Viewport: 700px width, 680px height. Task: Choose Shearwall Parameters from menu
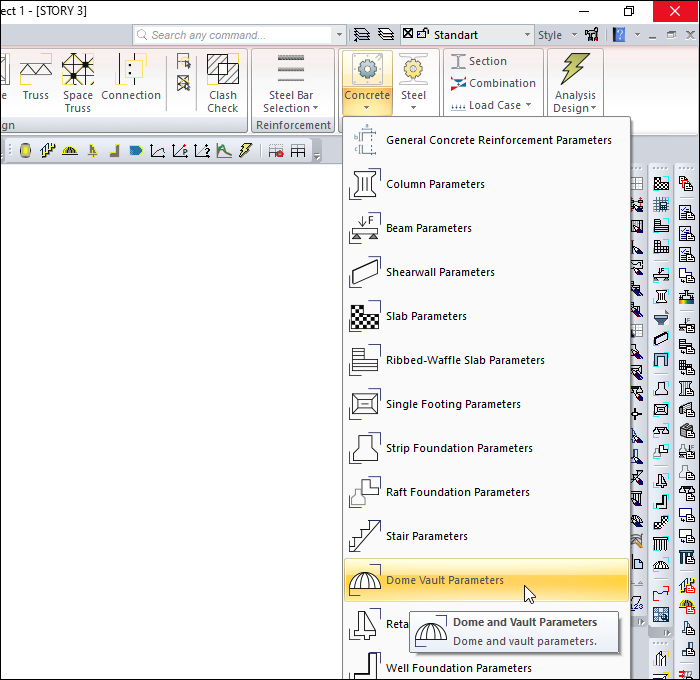click(440, 272)
